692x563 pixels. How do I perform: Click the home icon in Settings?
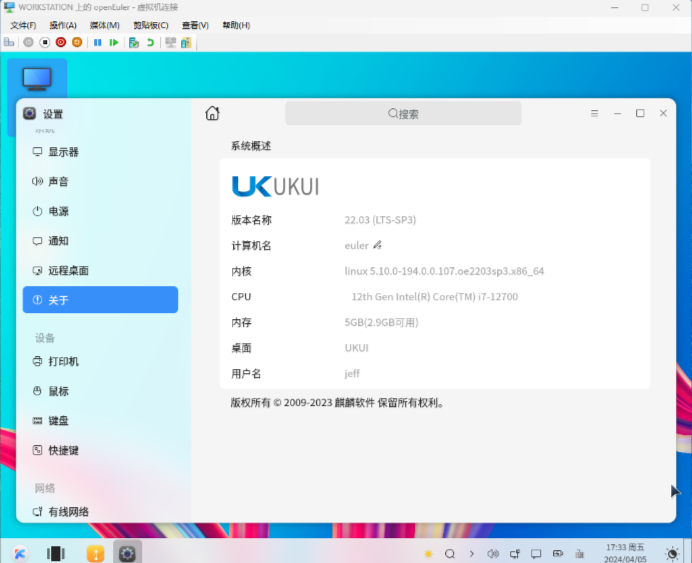click(x=212, y=114)
